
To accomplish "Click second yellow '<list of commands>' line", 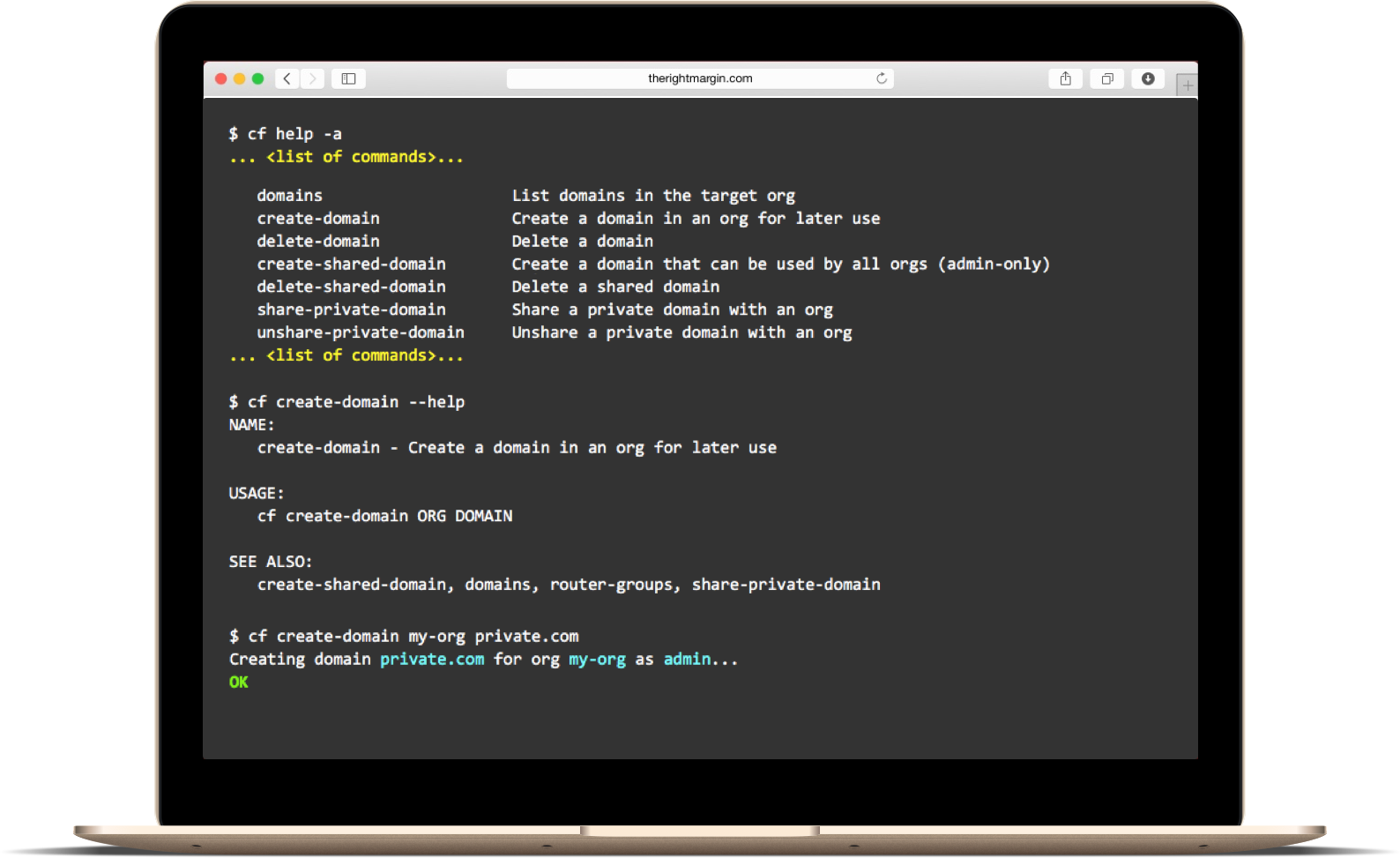I will 346,356.
